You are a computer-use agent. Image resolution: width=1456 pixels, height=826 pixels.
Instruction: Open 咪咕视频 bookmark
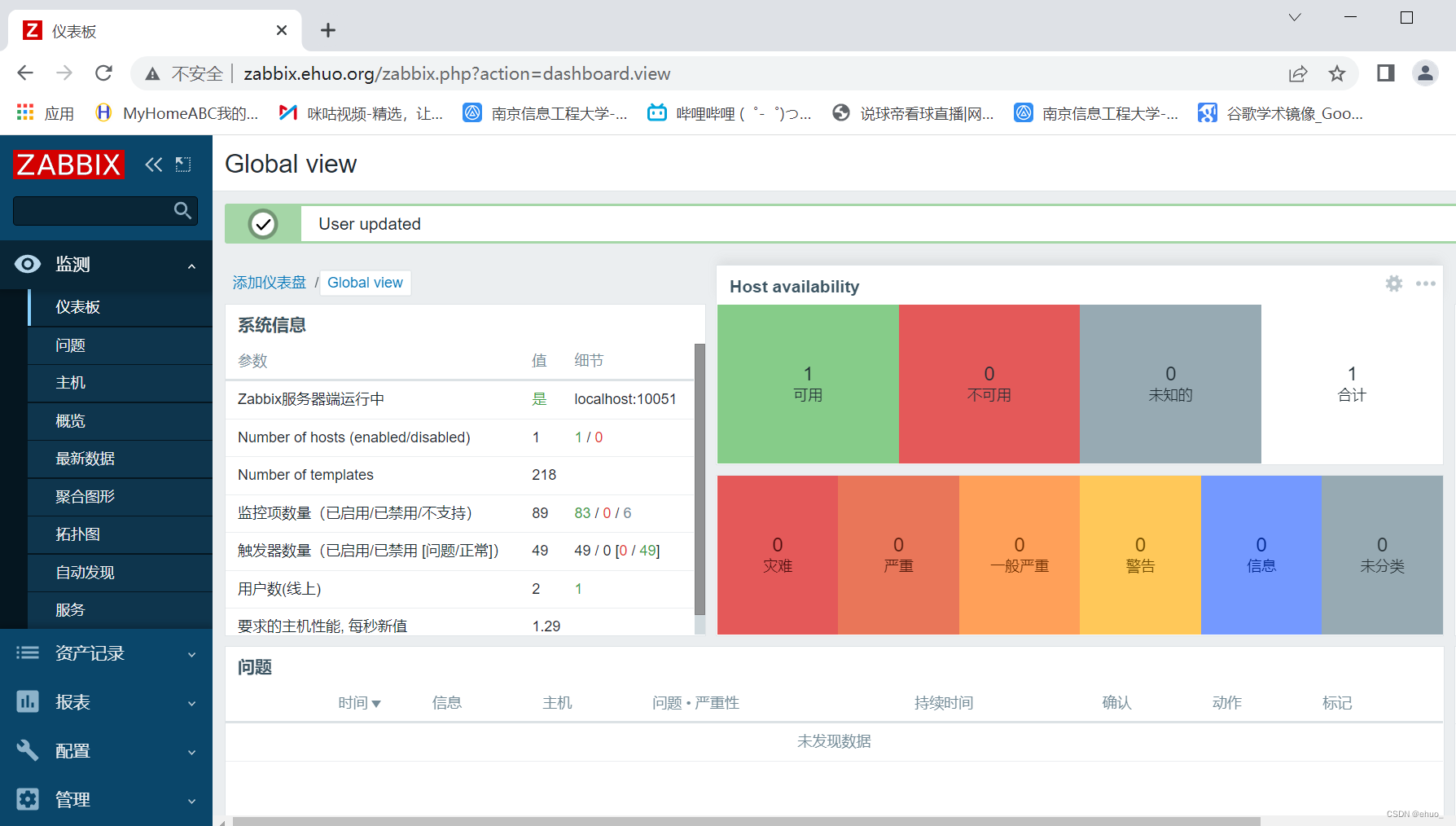(362, 113)
